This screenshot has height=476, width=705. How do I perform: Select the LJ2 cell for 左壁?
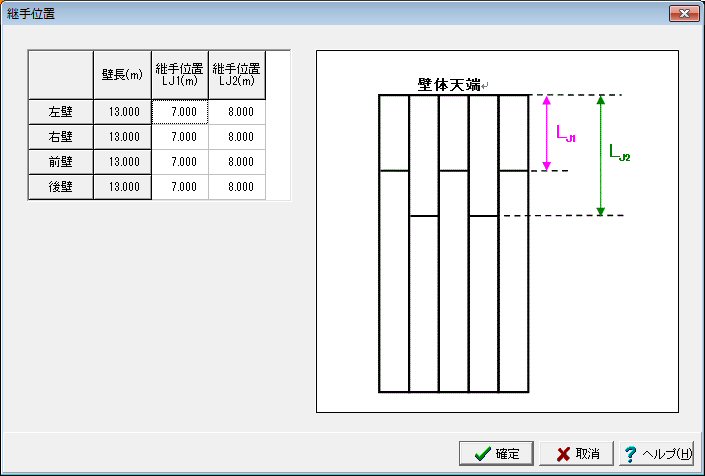coord(237,112)
